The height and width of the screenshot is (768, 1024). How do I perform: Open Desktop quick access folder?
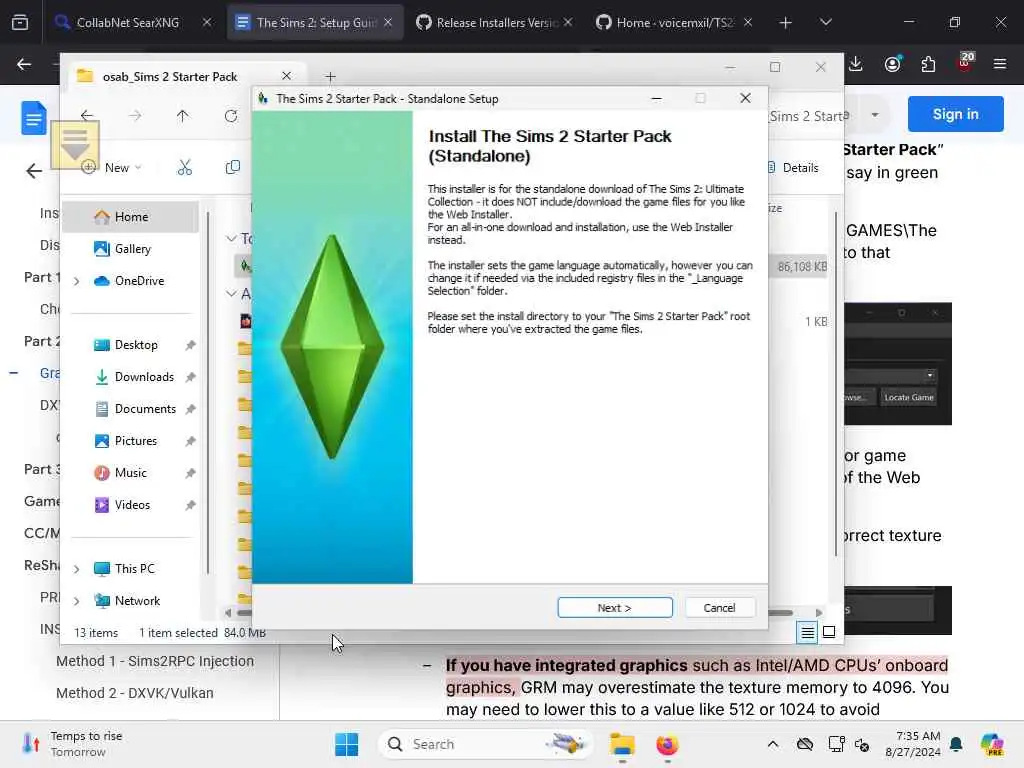coord(136,345)
